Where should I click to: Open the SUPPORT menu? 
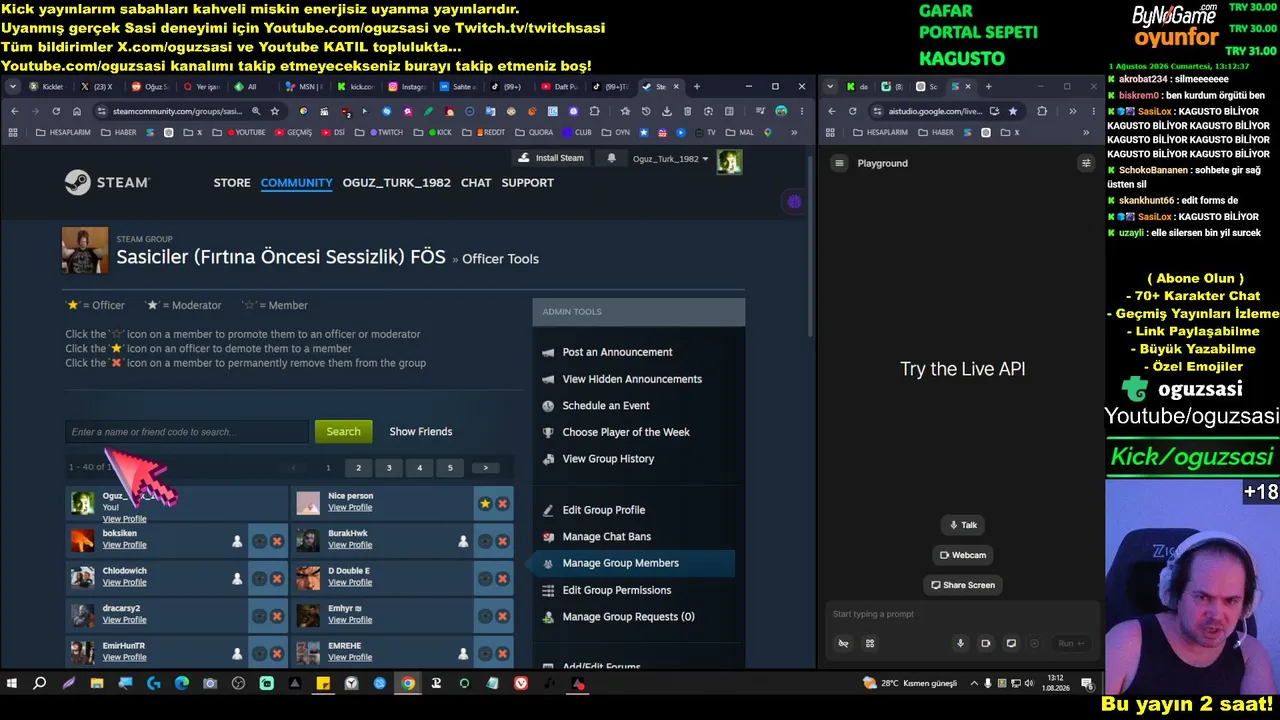point(527,183)
